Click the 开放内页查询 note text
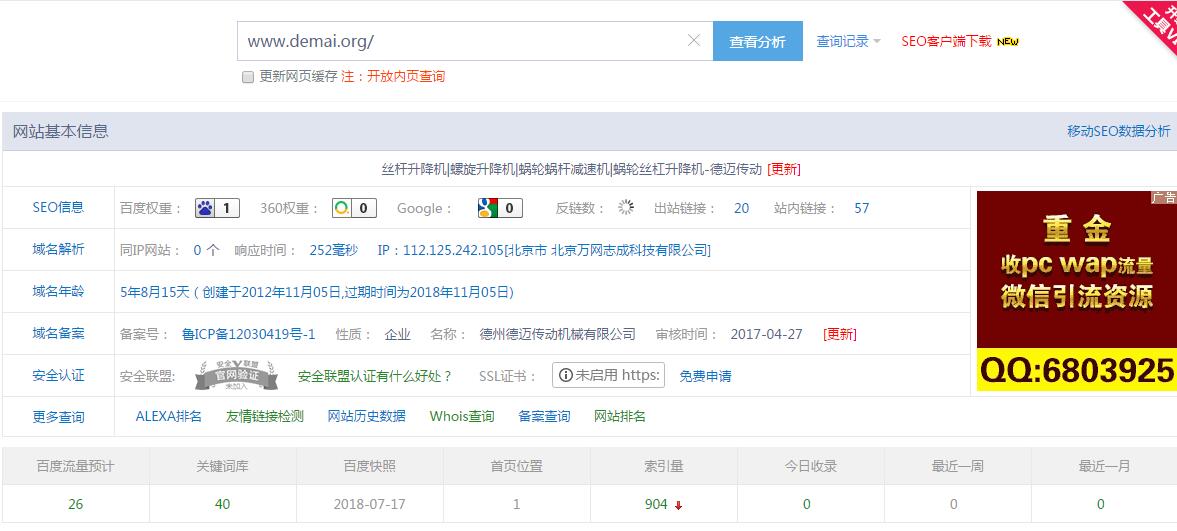Image resolution: width=1177 pixels, height=531 pixels. (405, 77)
